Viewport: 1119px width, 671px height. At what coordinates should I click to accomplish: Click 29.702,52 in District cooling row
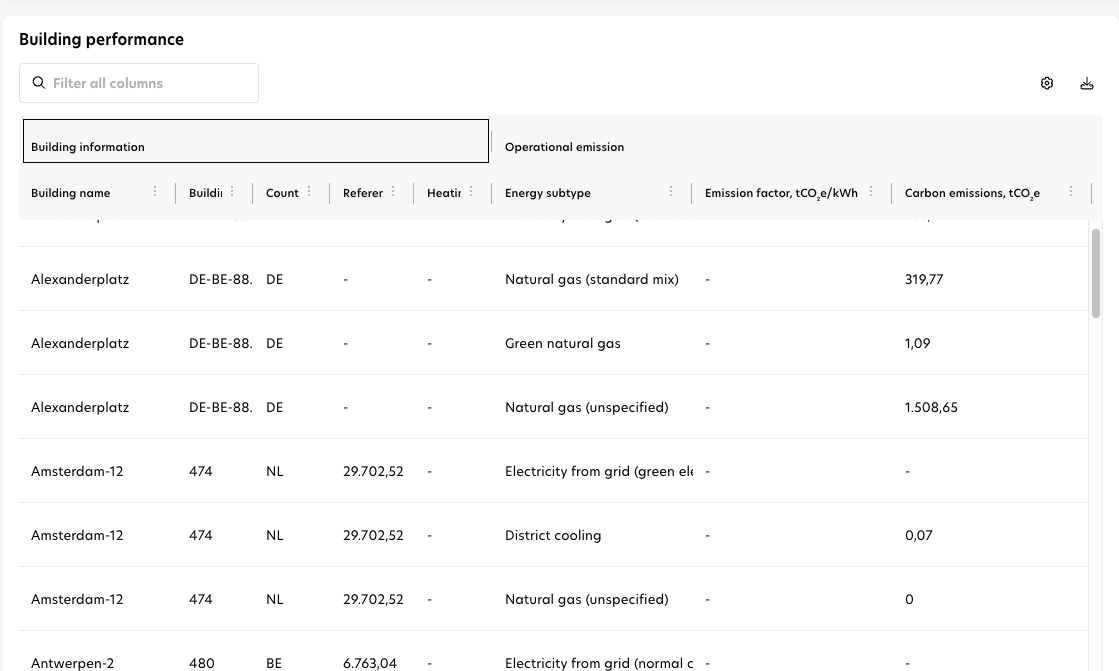click(x=373, y=535)
